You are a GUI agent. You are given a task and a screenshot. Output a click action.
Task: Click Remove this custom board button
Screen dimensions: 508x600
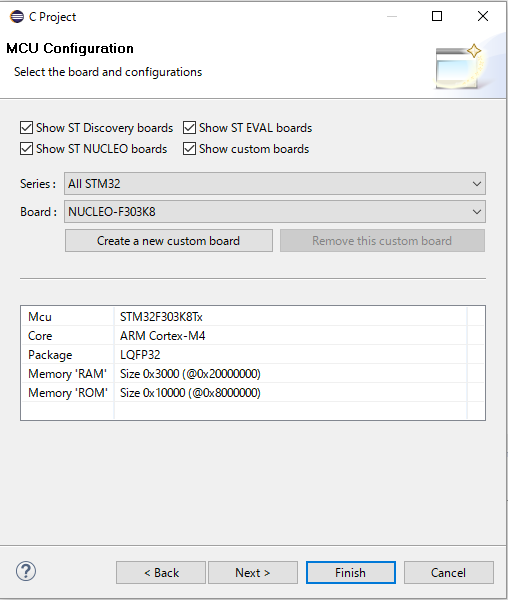[x=382, y=241]
